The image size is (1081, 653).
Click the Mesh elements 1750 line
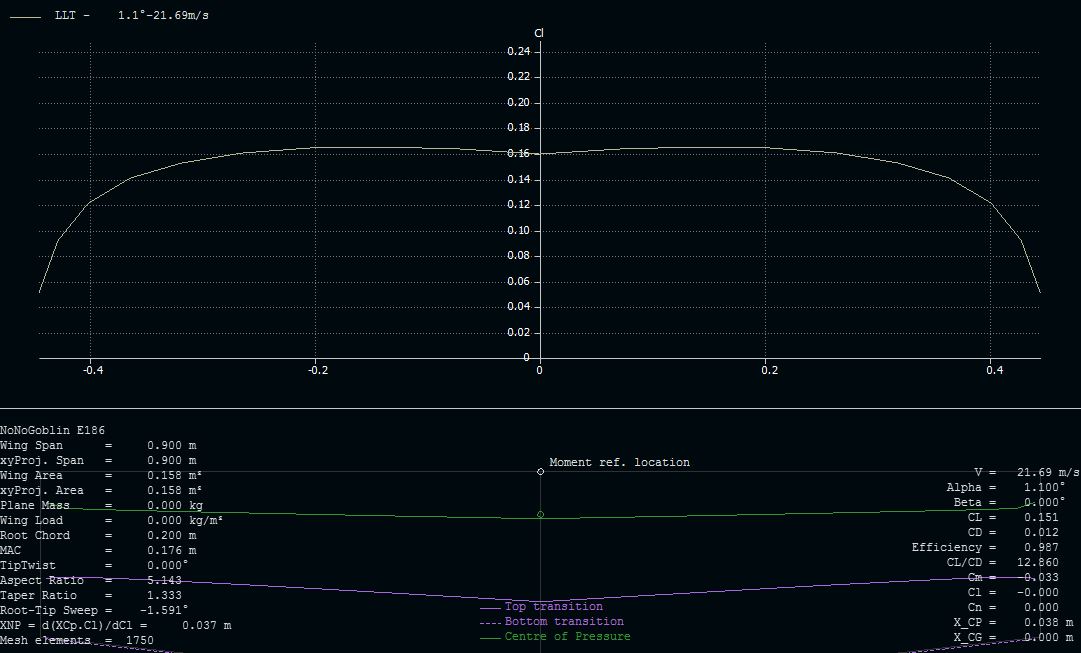[x=77, y=640]
